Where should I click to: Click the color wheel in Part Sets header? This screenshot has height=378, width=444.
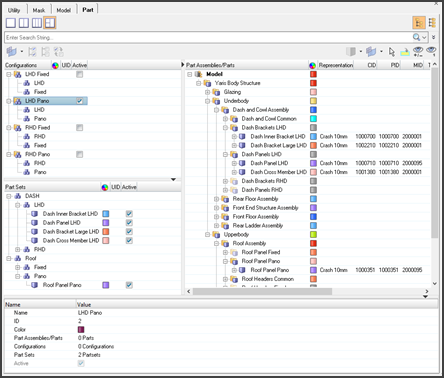pos(105,187)
